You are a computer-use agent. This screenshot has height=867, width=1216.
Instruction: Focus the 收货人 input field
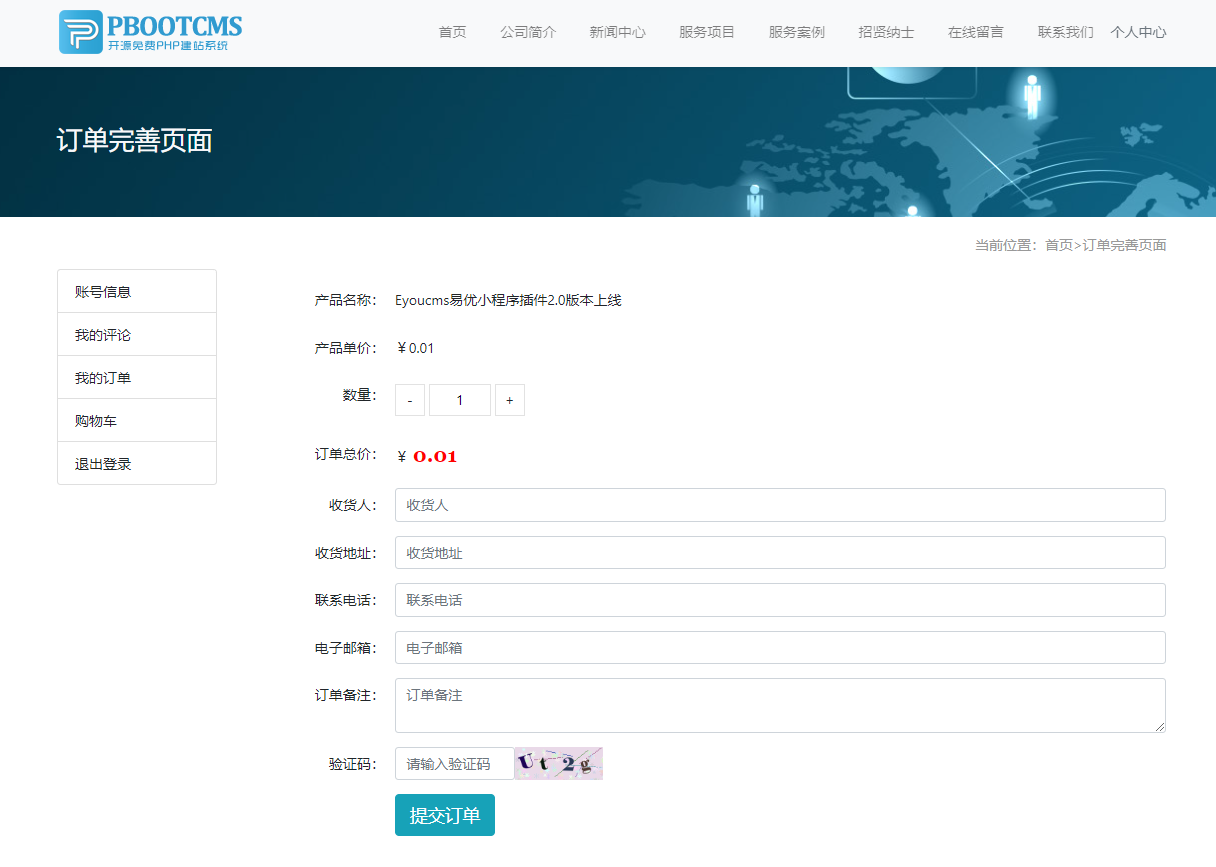pos(780,505)
